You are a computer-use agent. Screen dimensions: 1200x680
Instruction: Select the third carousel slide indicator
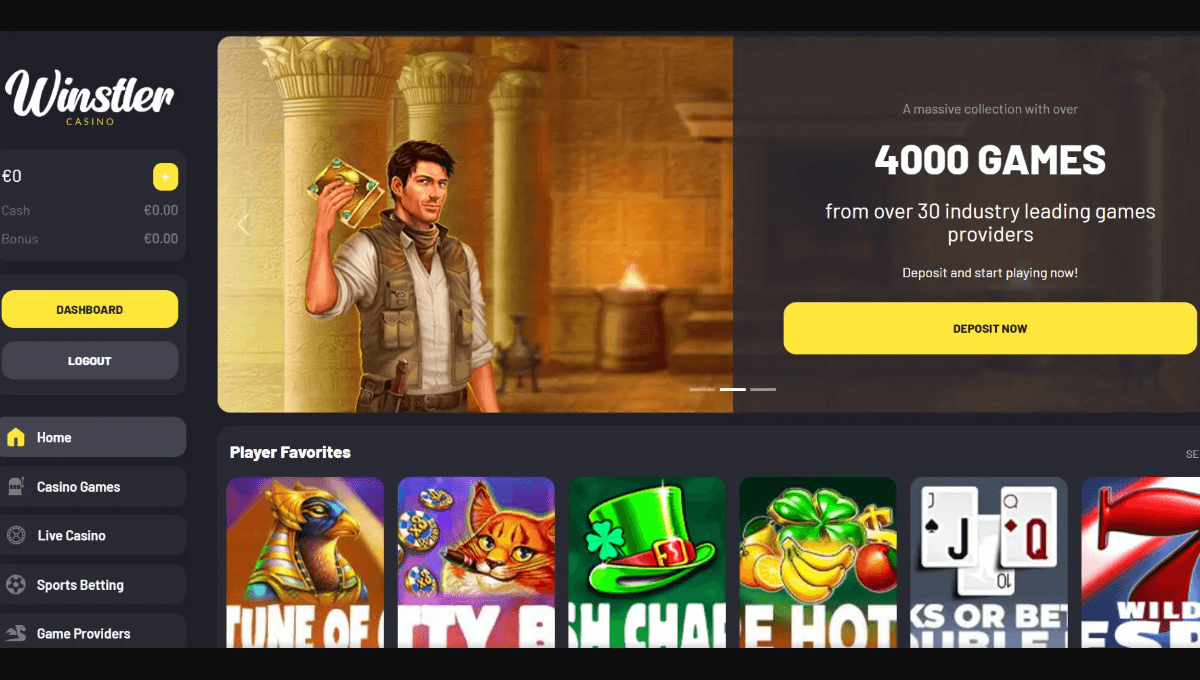763,389
